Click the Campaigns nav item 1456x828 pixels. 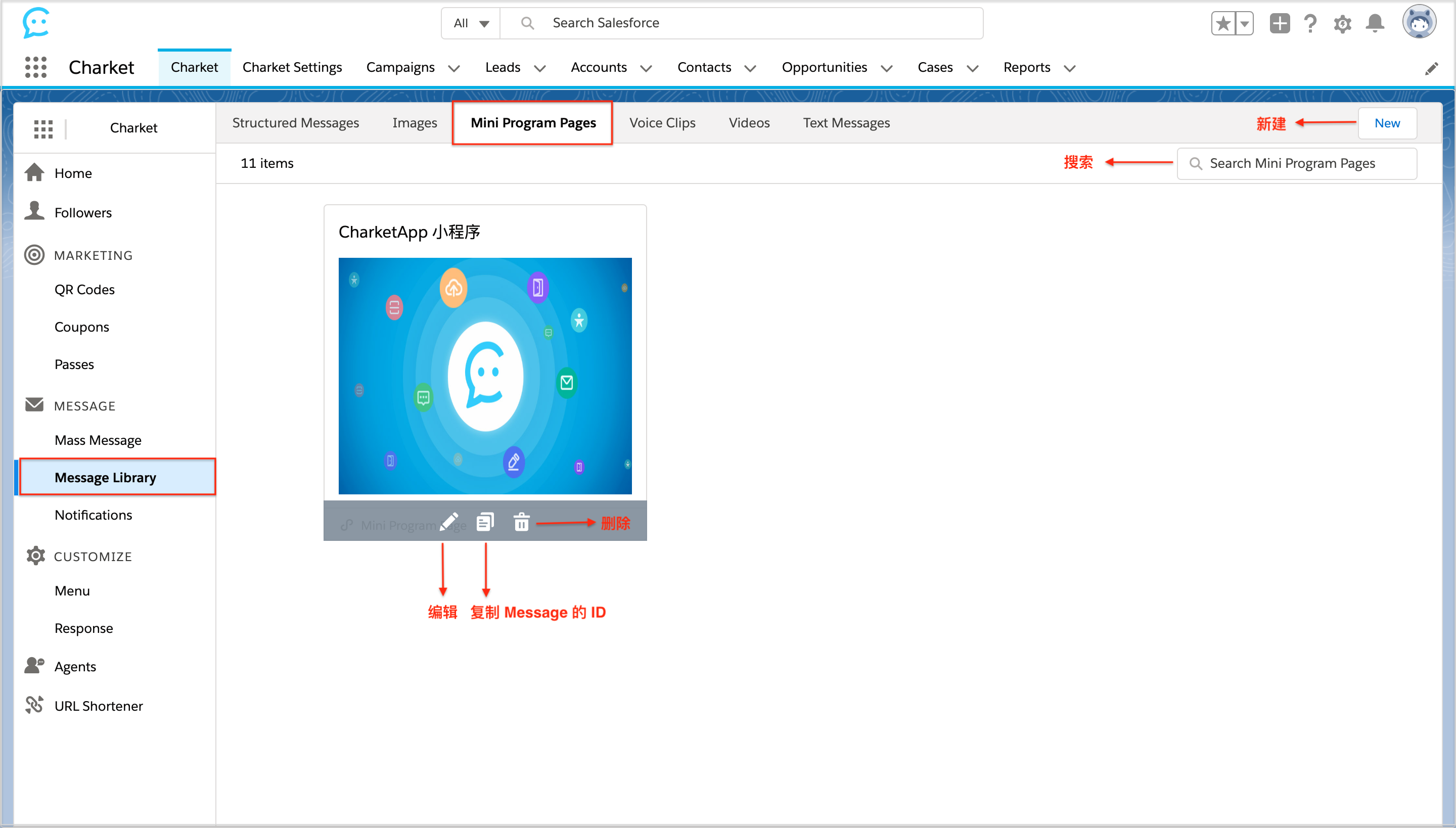click(400, 68)
